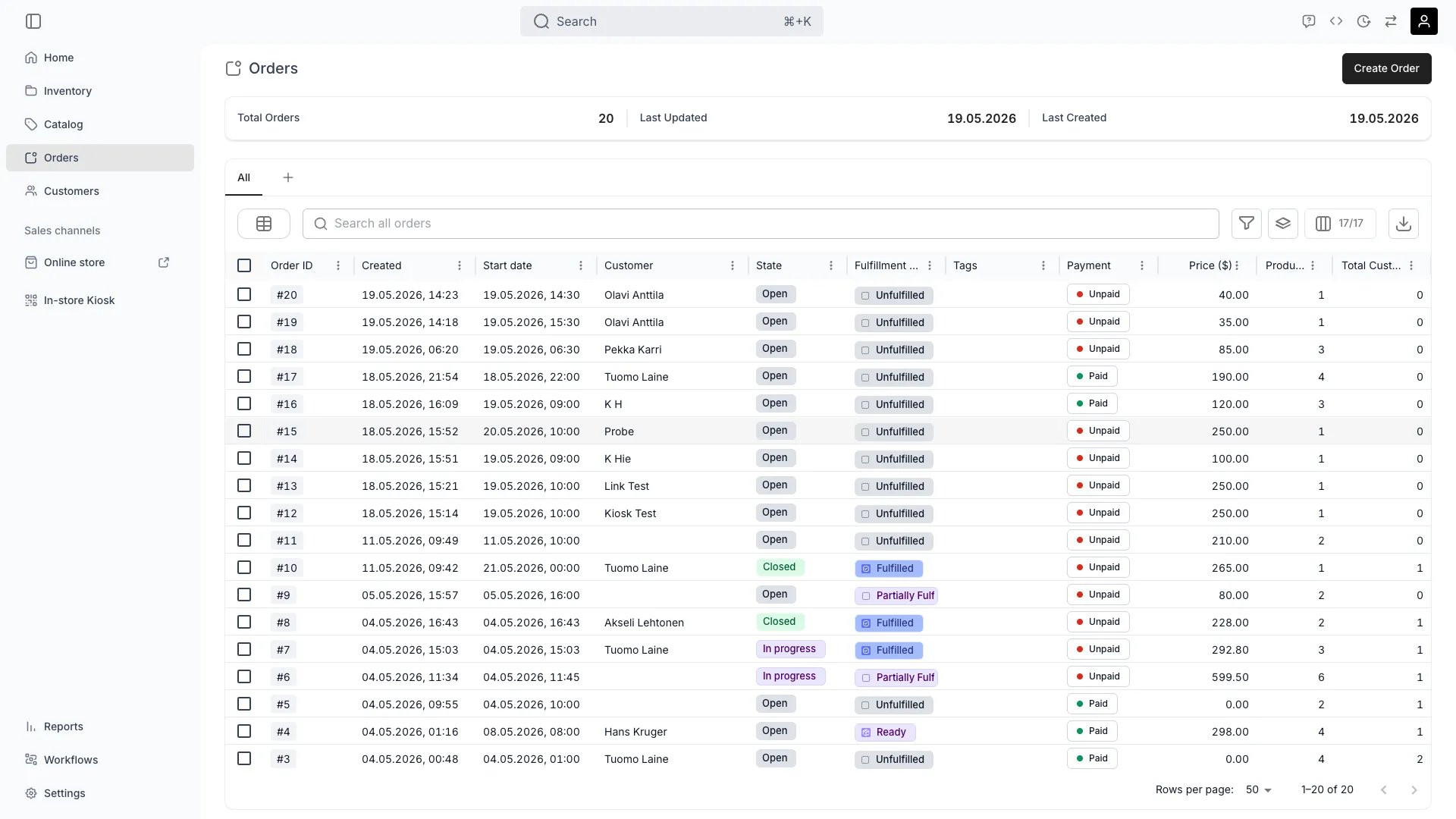Open Customer column options menu
Image resolution: width=1456 pixels, height=819 pixels.
click(733, 265)
